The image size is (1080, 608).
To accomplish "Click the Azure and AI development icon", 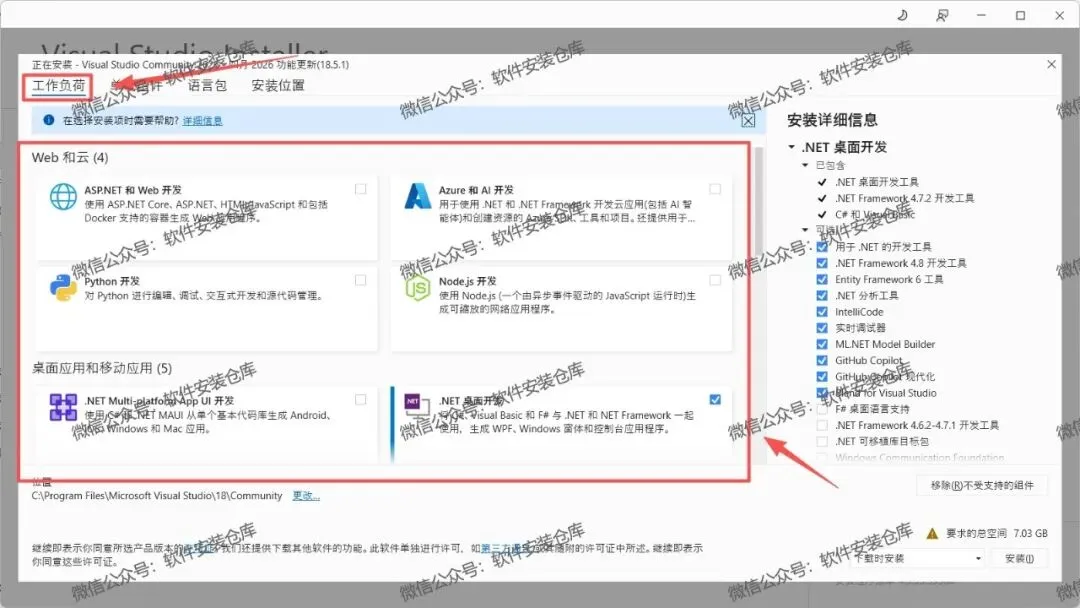I will (417, 196).
